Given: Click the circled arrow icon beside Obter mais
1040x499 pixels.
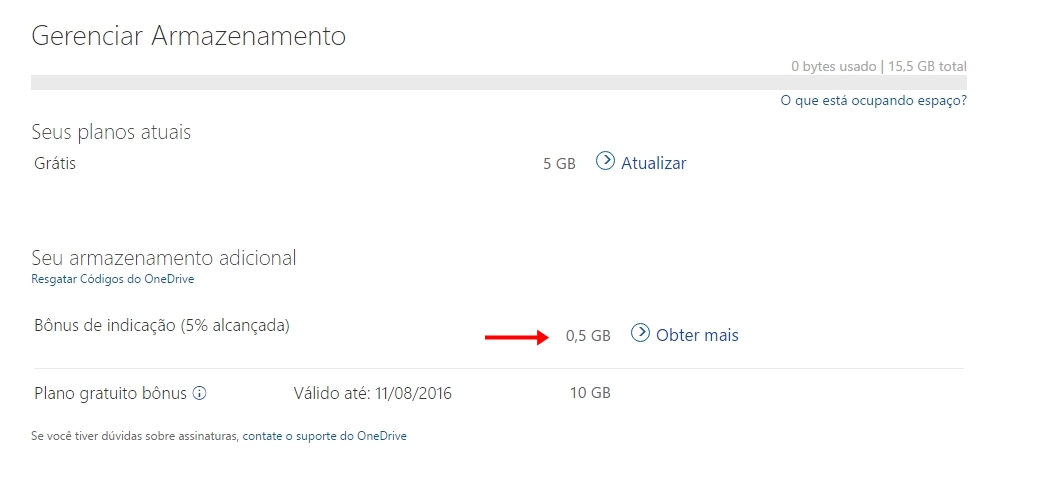Looking at the screenshot, I should click(640, 332).
